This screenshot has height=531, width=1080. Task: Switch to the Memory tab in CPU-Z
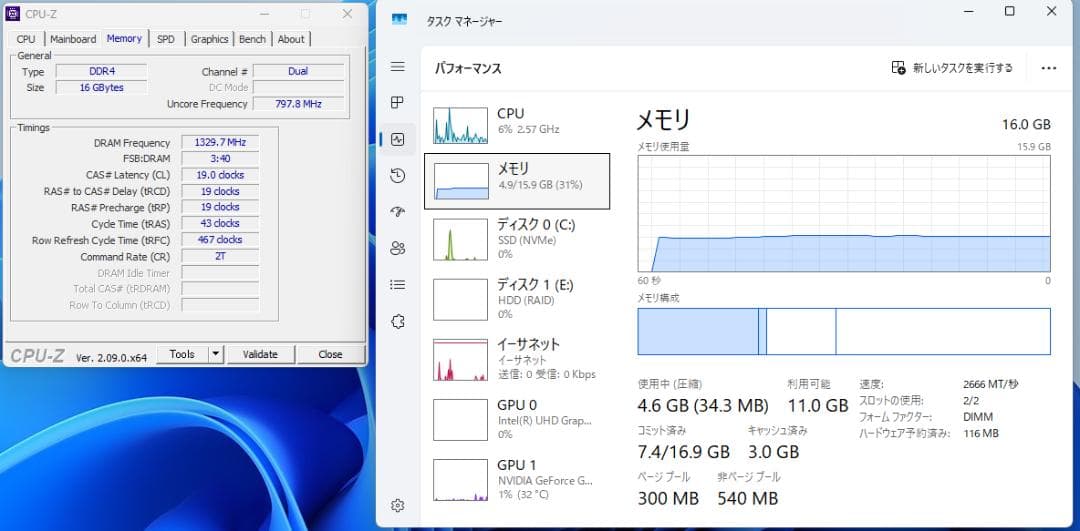tap(125, 39)
